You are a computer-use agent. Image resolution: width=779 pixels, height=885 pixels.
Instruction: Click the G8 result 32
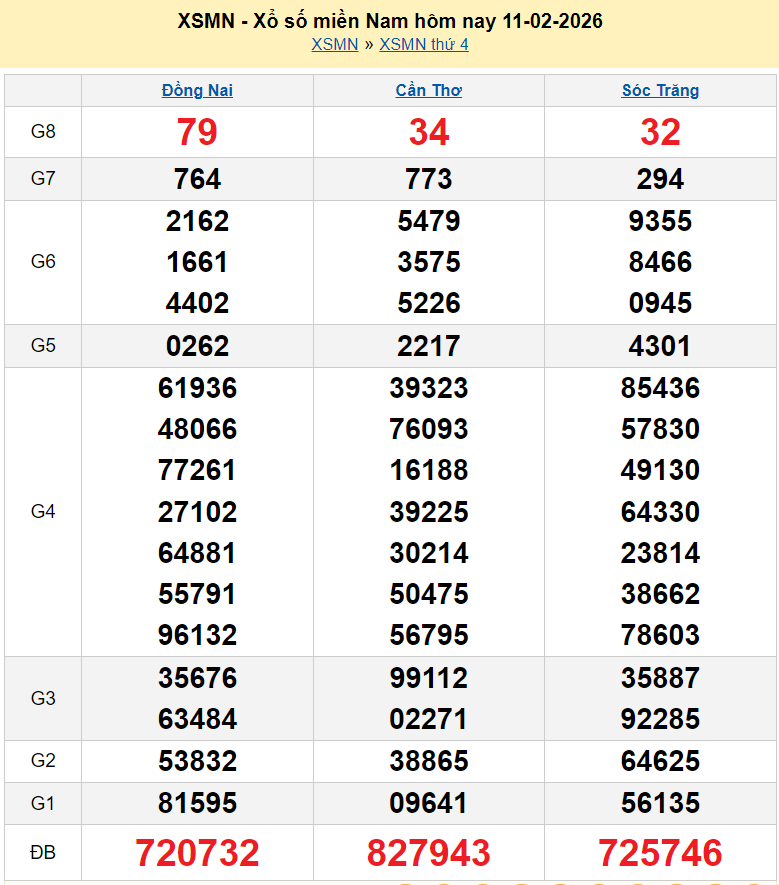click(660, 132)
